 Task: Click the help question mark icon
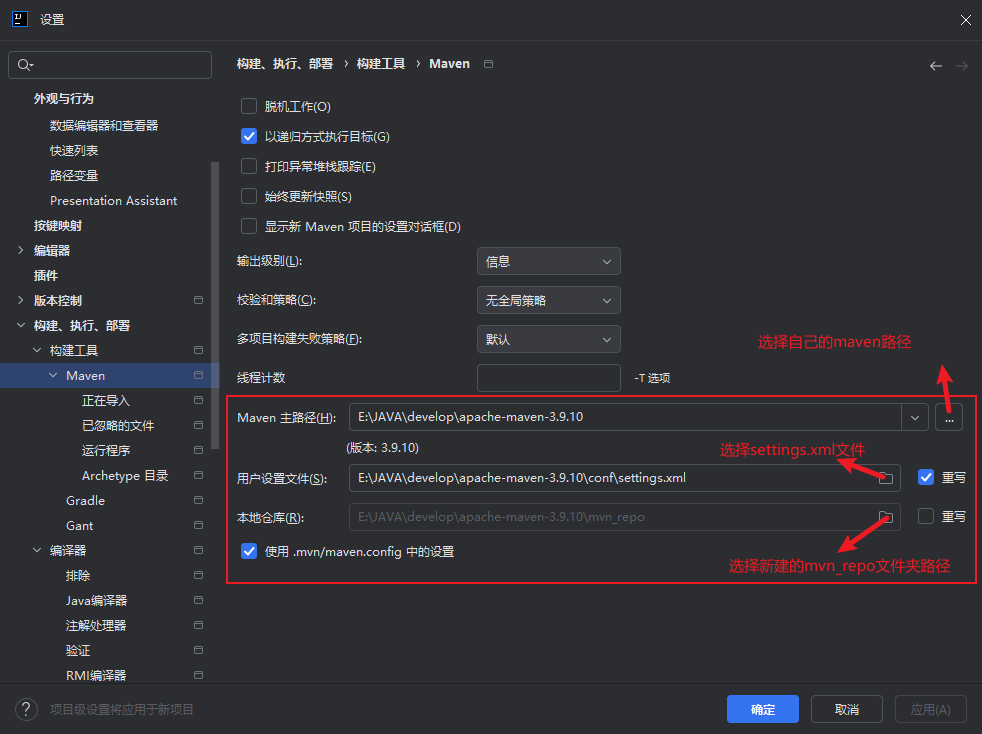[x=26, y=709]
